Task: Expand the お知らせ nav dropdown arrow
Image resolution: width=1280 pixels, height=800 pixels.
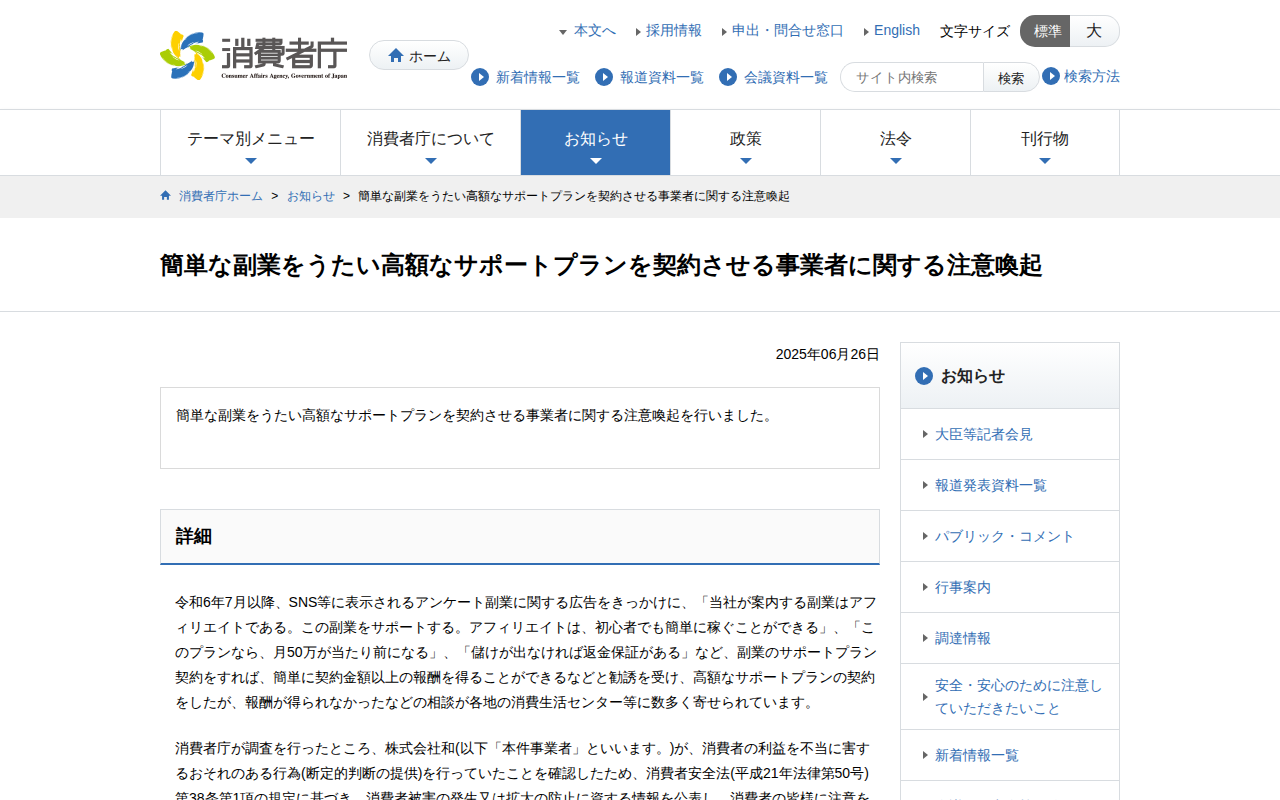Action: 596,161
